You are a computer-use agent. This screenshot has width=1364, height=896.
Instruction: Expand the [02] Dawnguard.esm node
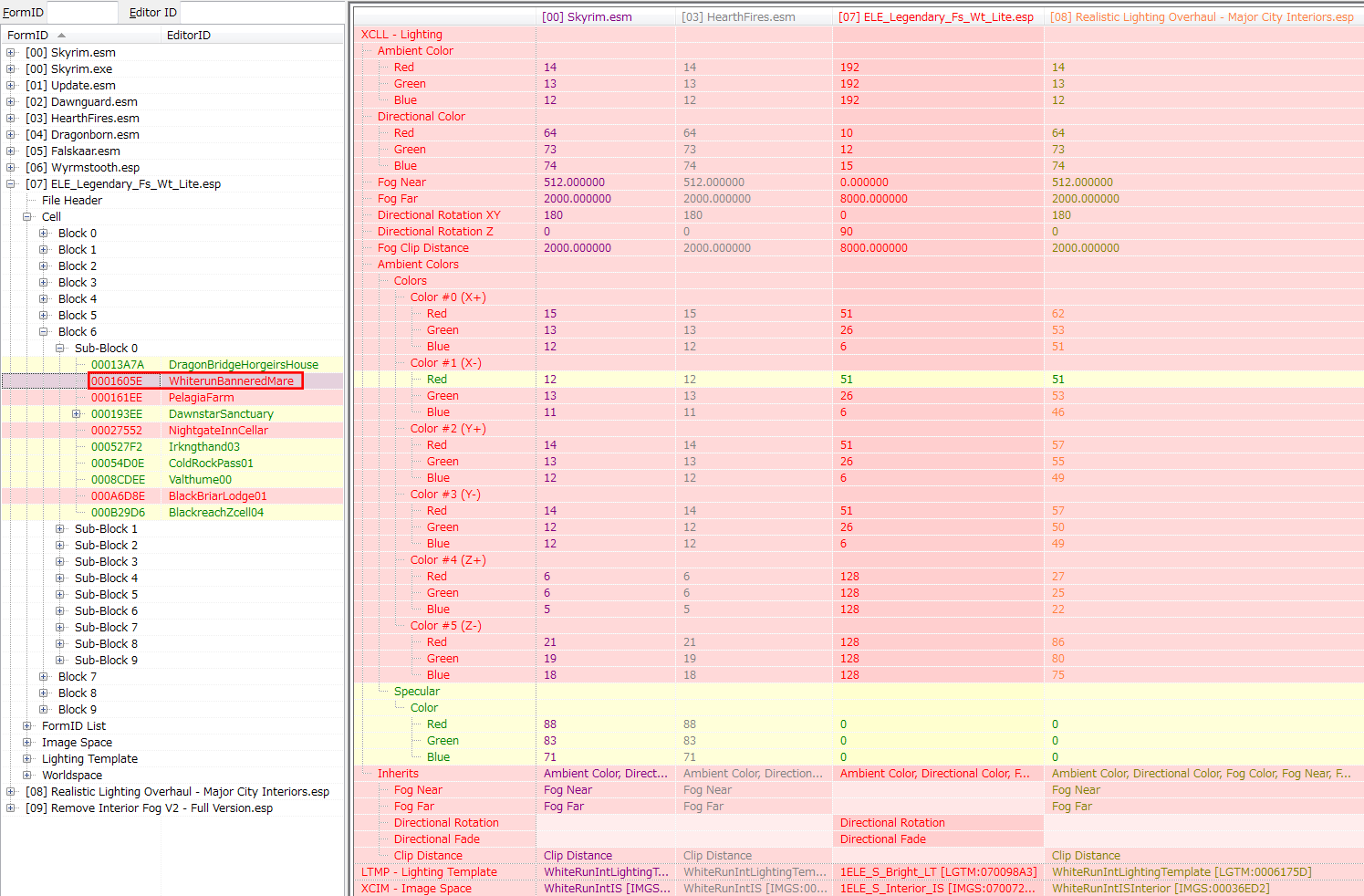[x=11, y=102]
